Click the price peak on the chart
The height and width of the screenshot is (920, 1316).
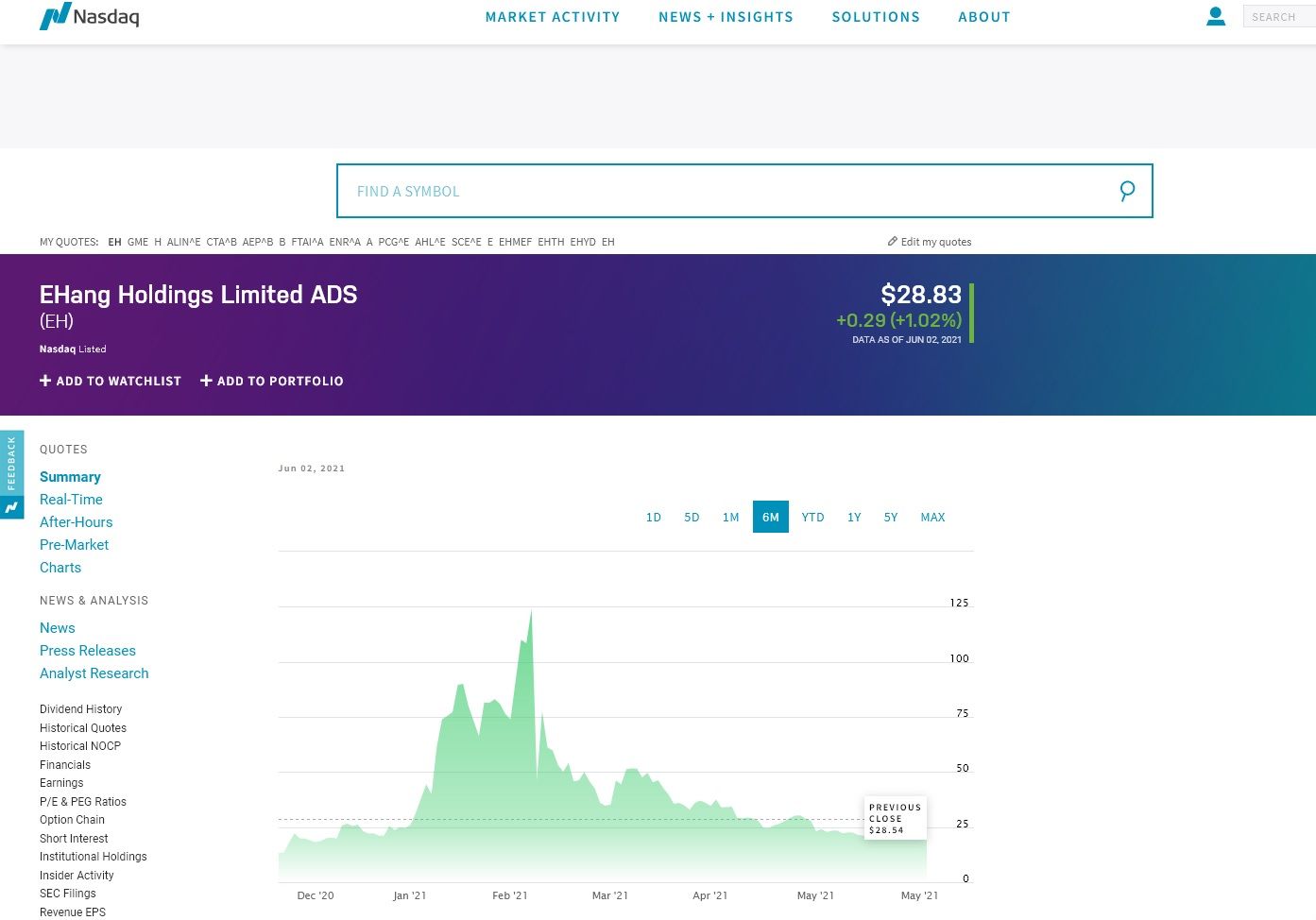[x=531, y=612]
